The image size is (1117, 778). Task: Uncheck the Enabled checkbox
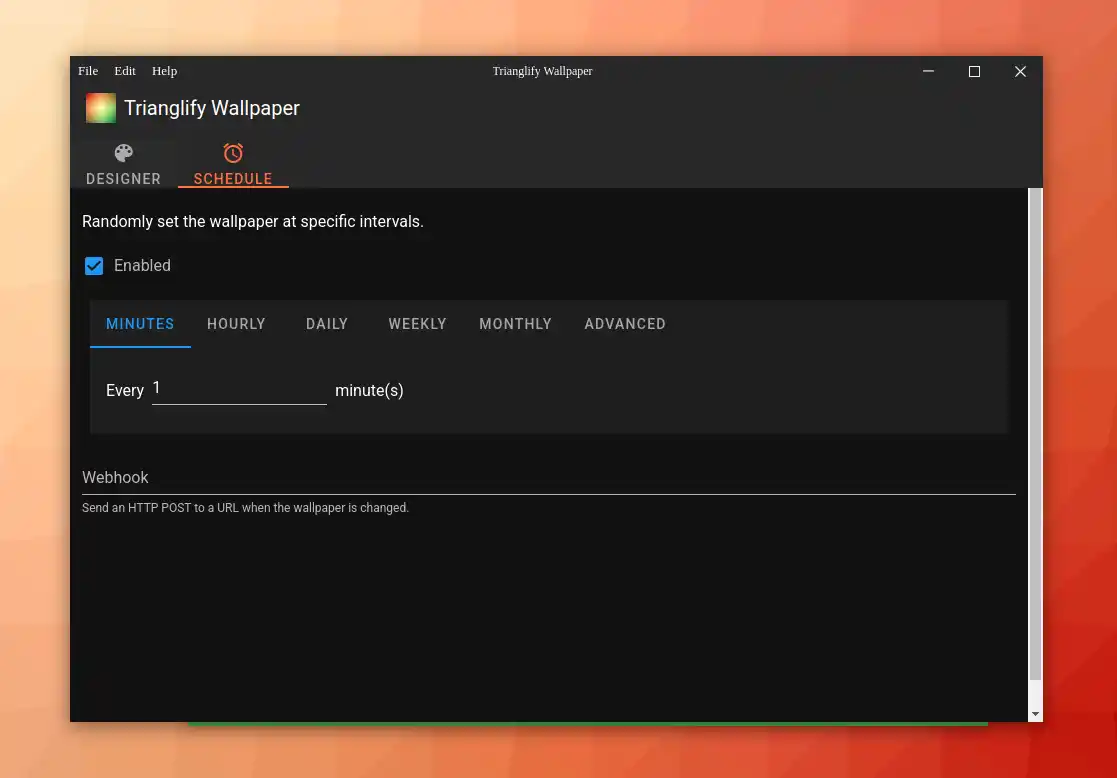click(x=94, y=266)
